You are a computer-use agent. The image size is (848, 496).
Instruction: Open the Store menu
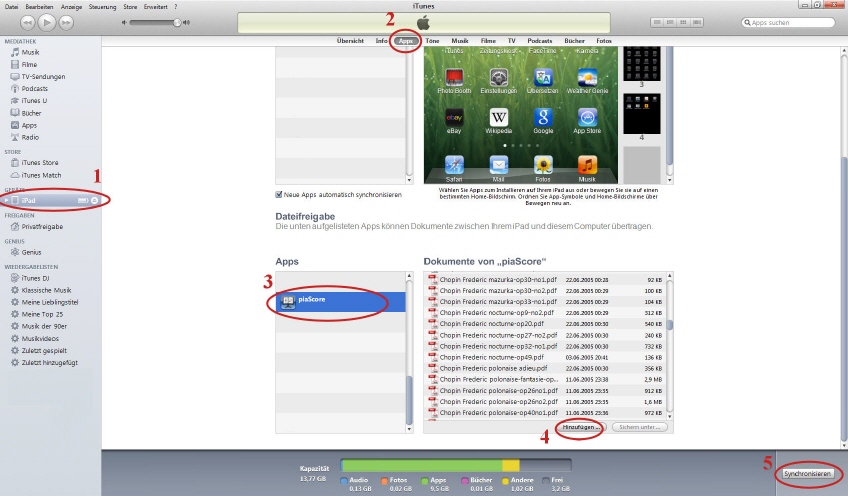(130, 6)
